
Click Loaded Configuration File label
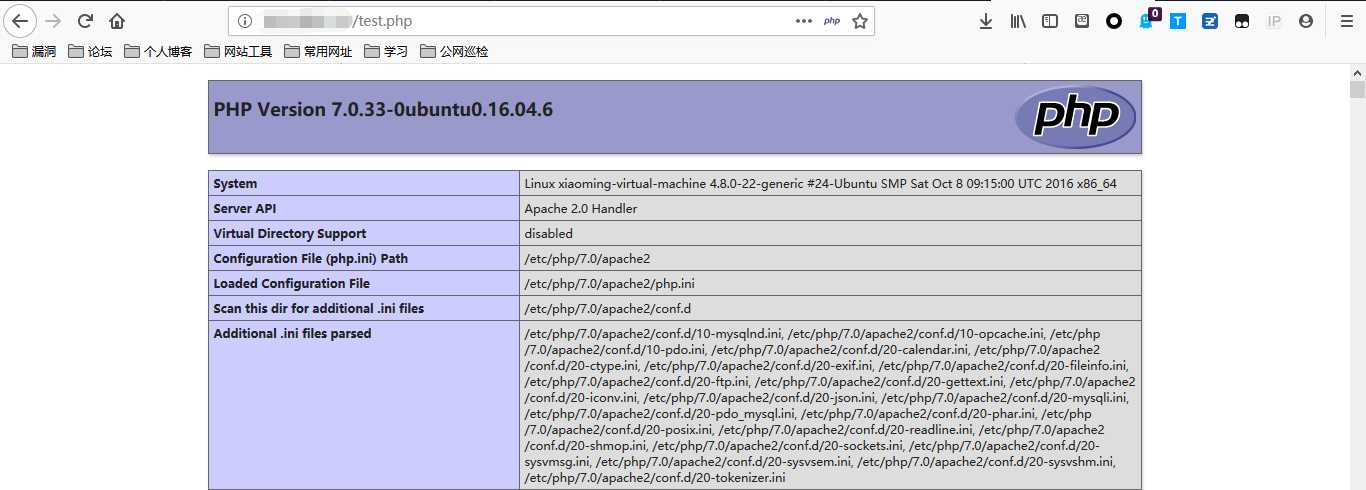click(292, 284)
